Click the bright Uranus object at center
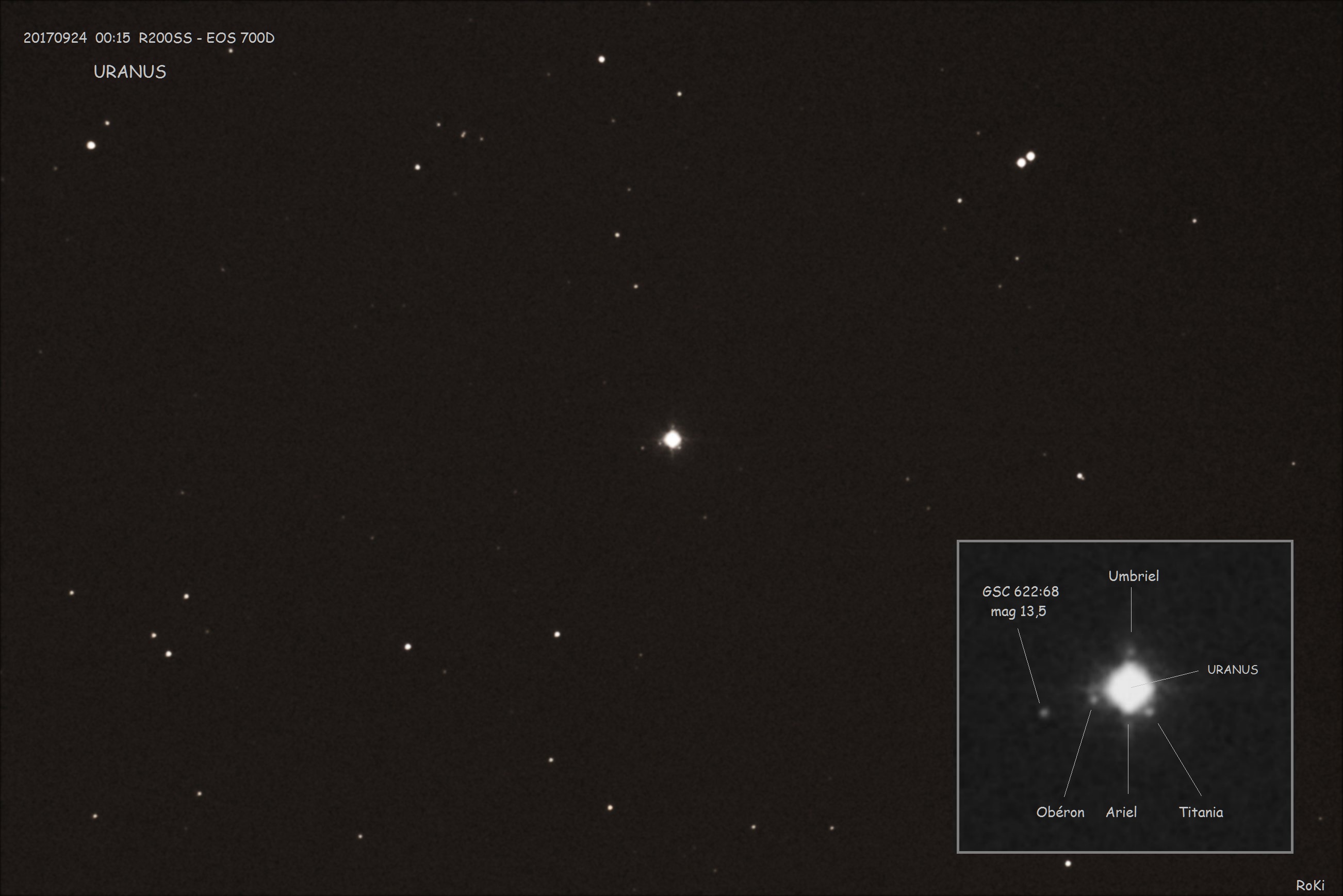 (673, 439)
